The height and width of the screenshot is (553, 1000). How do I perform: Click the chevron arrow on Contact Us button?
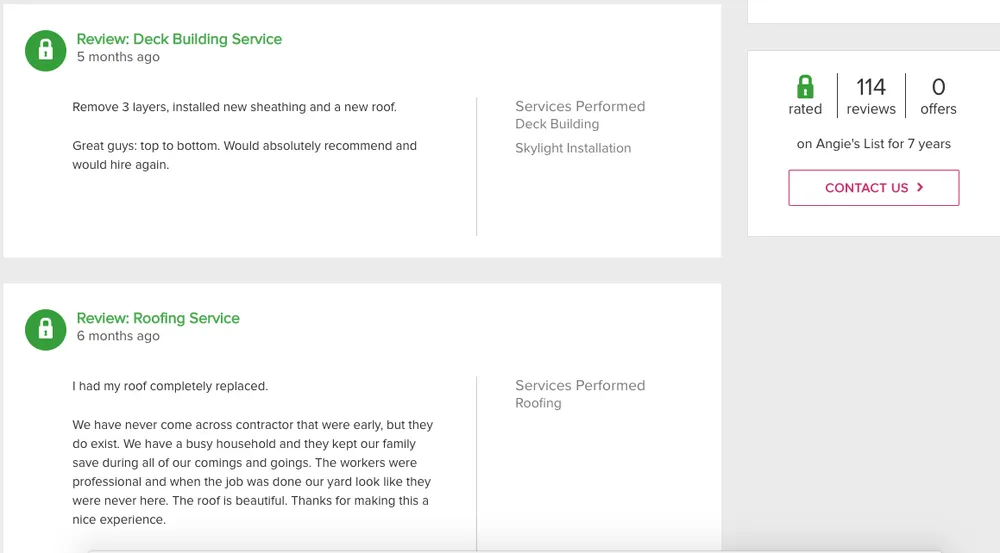click(x=920, y=187)
